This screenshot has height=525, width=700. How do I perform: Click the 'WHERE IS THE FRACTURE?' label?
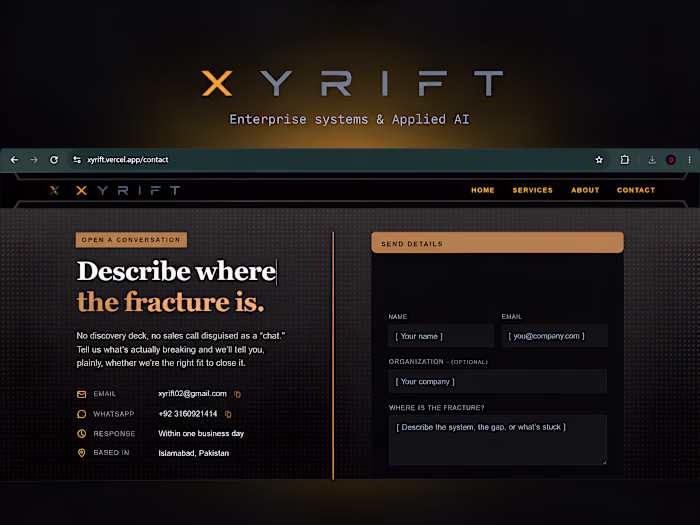436,408
